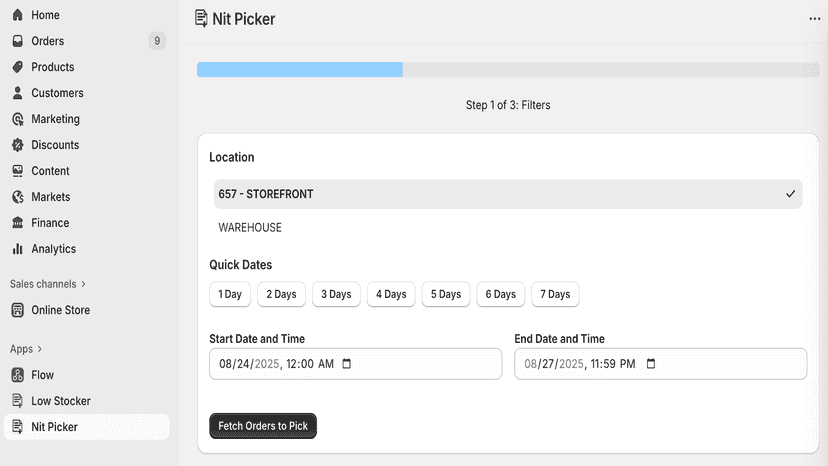The width and height of the screenshot is (828, 466).
Task: Choose the 4 Days quick date
Action: 391,294
